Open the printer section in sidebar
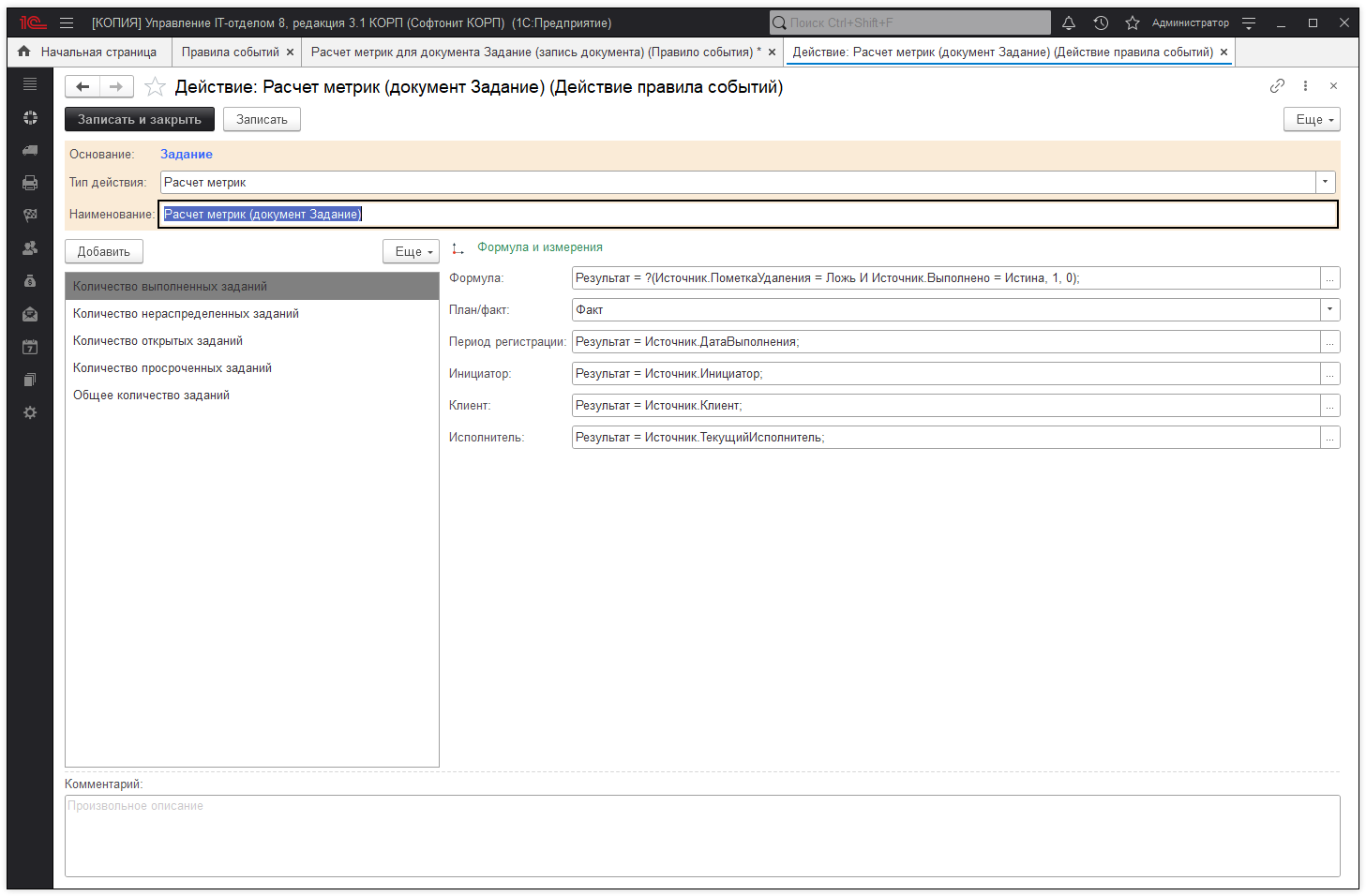Screen dimensions: 1366x896 point(30,183)
